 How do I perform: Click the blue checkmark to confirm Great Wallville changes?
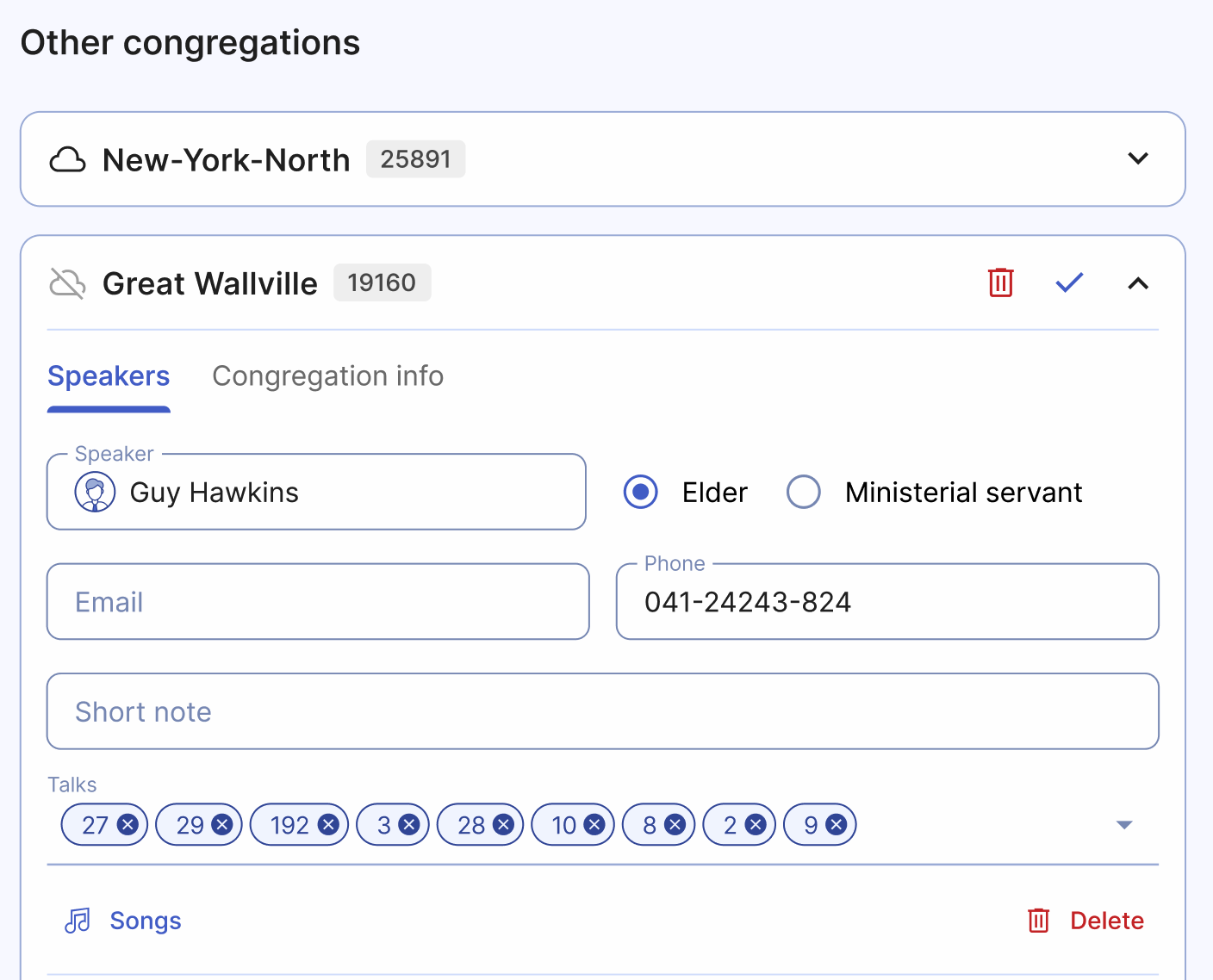(1068, 282)
